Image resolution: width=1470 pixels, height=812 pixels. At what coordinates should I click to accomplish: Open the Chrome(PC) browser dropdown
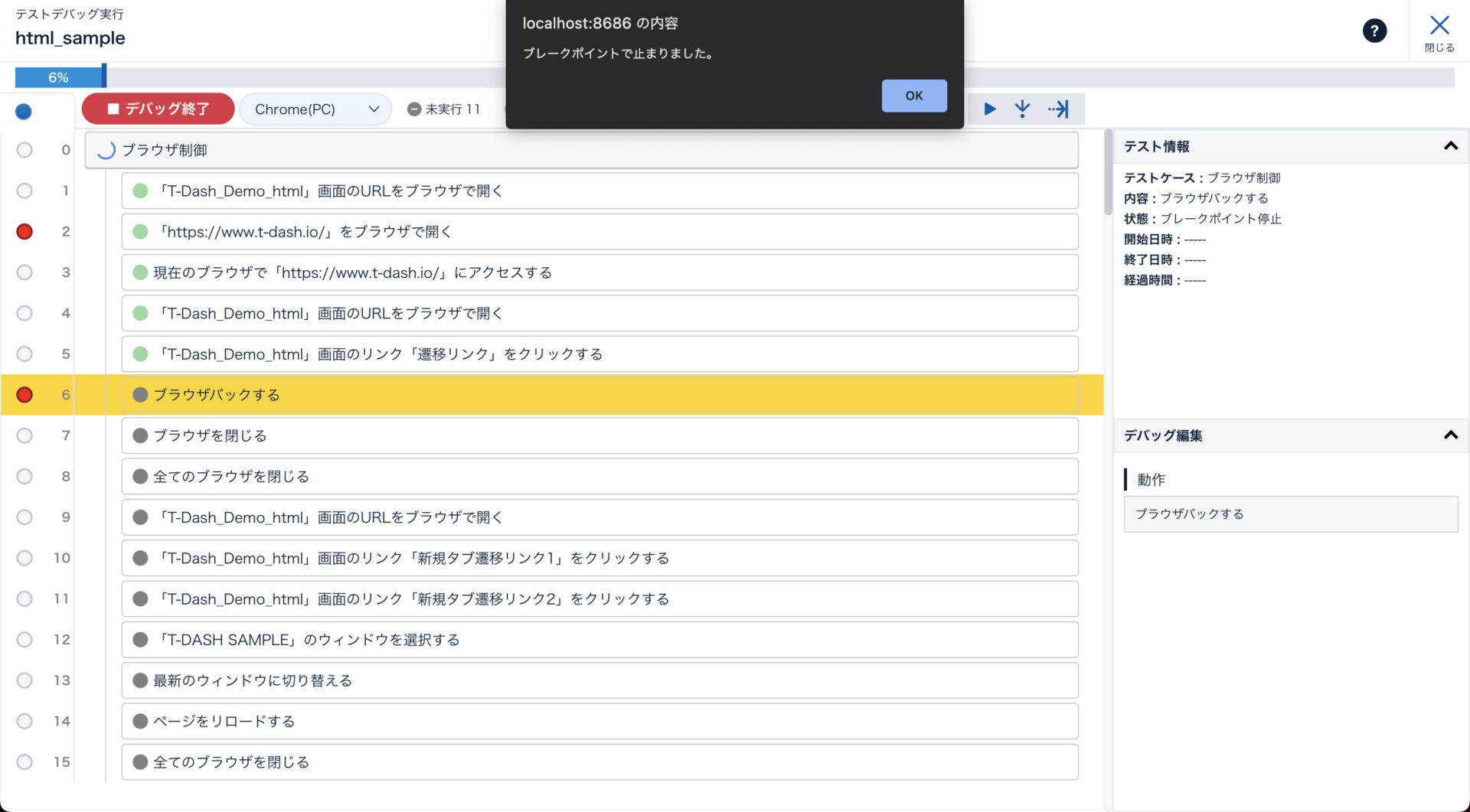tap(315, 109)
